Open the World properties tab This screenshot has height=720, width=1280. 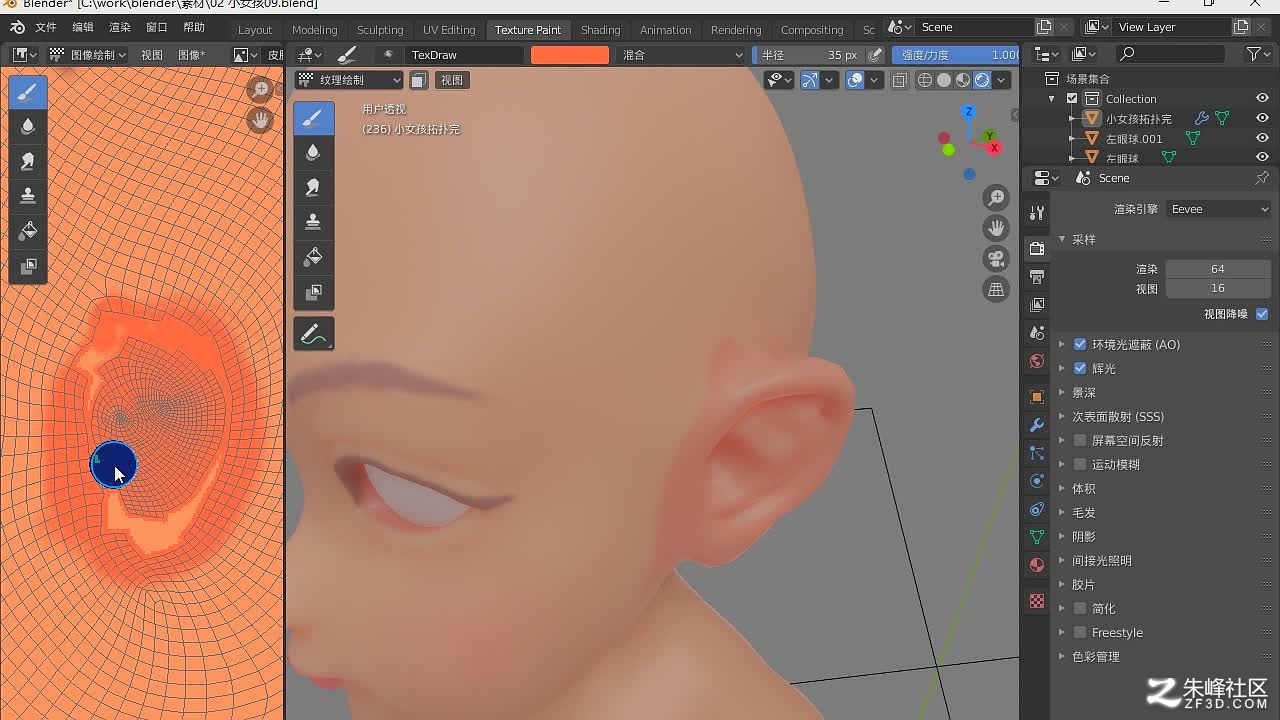pos(1037,361)
